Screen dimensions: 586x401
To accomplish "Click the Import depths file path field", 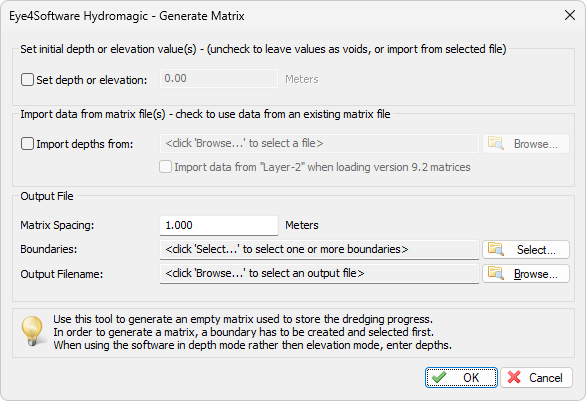I will [x=319, y=144].
